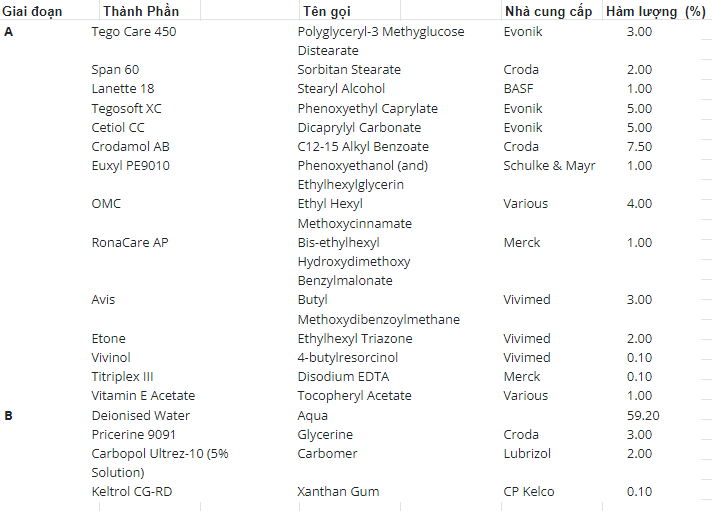Click the "Hàm lượng (%)" column header
The image size is (712, 511).
click(x=654, y=11)
